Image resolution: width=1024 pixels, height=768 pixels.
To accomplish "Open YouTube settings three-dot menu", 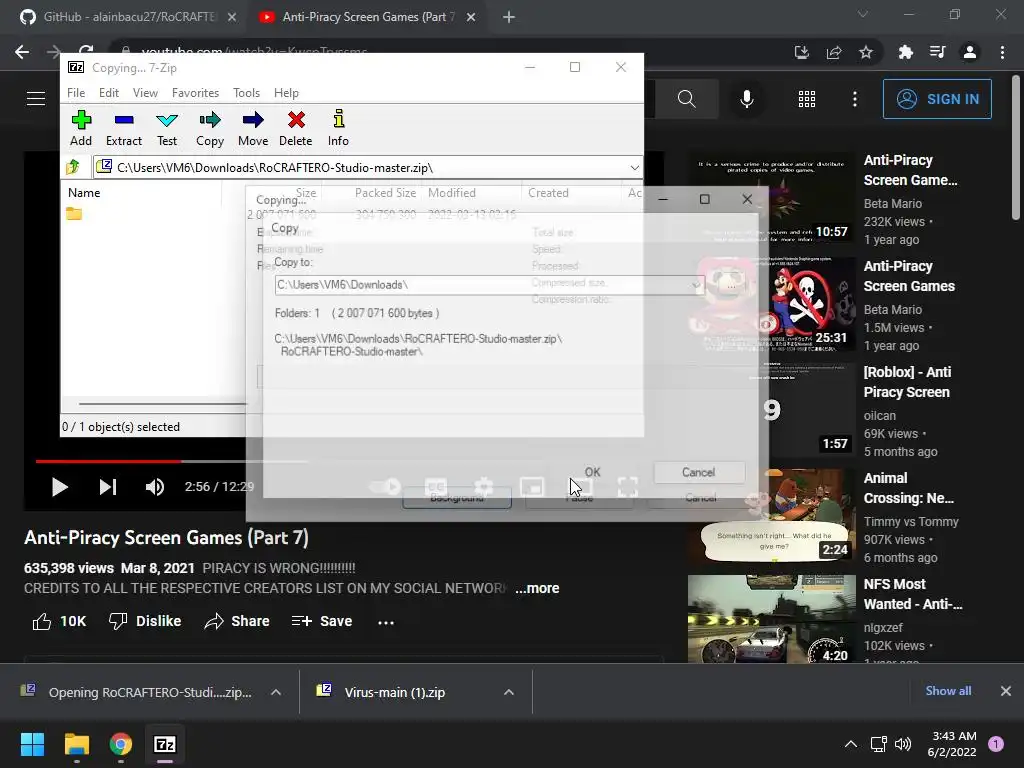I will pyautogui.click(x=855, y=99).
